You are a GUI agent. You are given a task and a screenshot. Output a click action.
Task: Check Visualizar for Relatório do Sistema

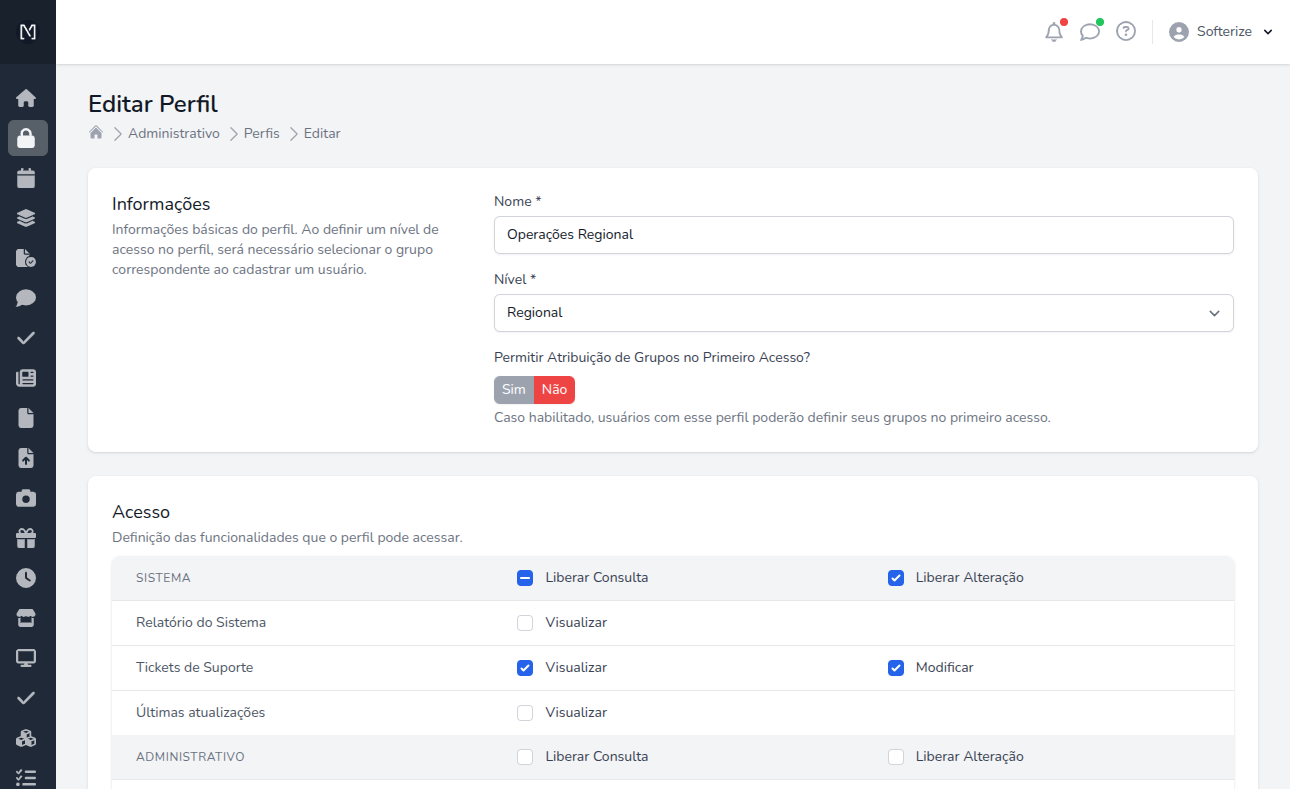pyautogui.click(x=525, y=623)
